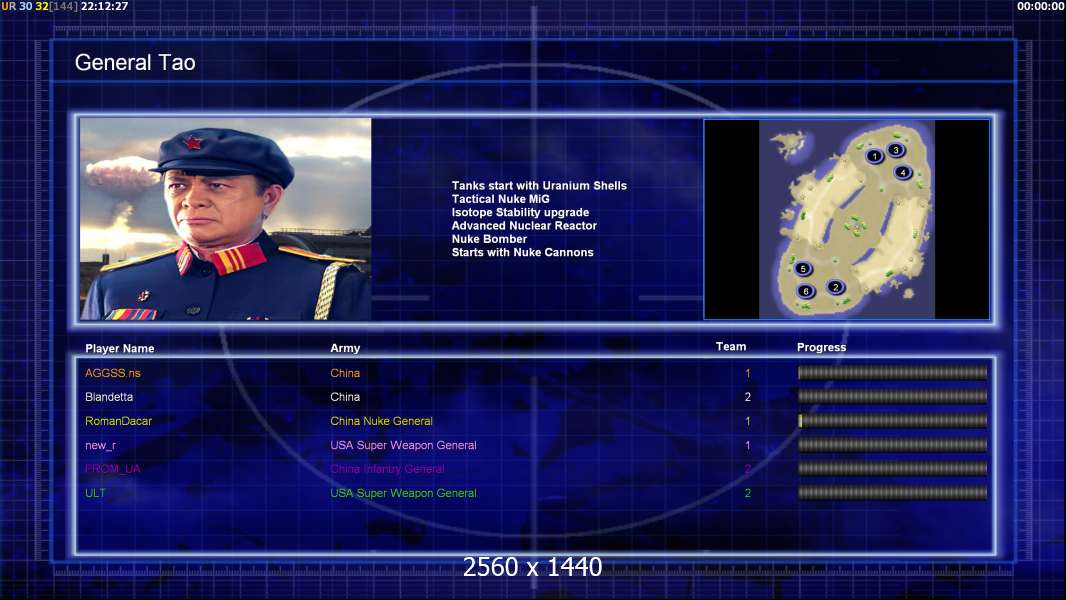Click 'Tactical Nuke MiG' line
Image resolution: width=1066 pixels, height=600 pixels.
click(x=500, y=199)
